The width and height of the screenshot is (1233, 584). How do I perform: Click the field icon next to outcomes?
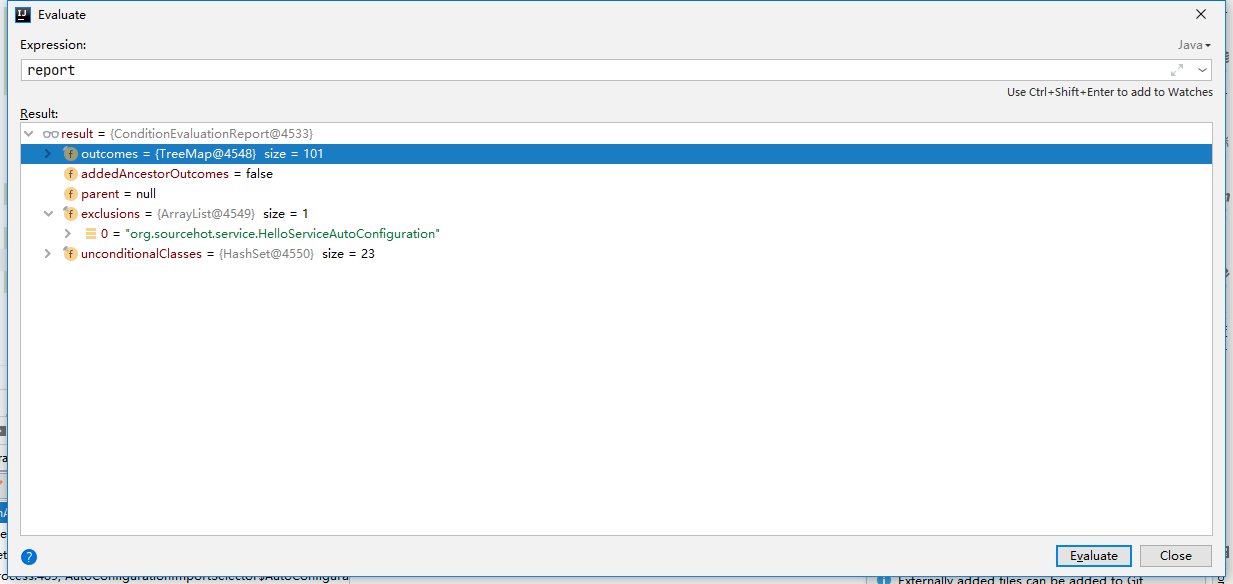[x=70, y=154]
